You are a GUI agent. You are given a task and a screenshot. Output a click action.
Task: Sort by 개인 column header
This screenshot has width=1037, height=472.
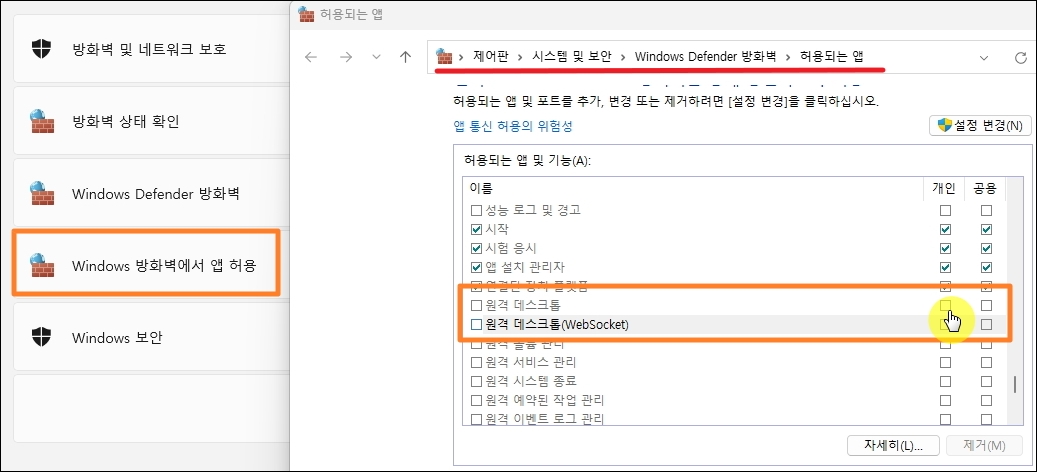[x=944, y=189]
